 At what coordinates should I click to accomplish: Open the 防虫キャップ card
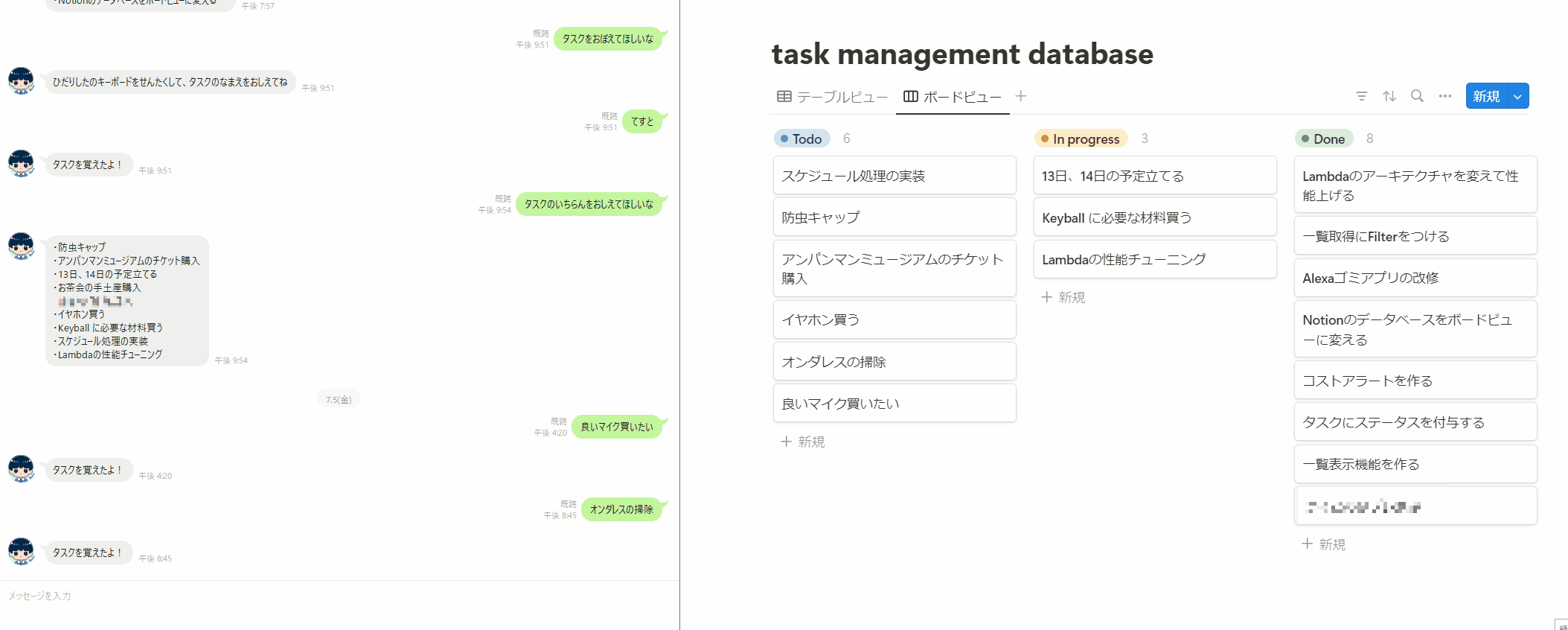click(895, 217)
